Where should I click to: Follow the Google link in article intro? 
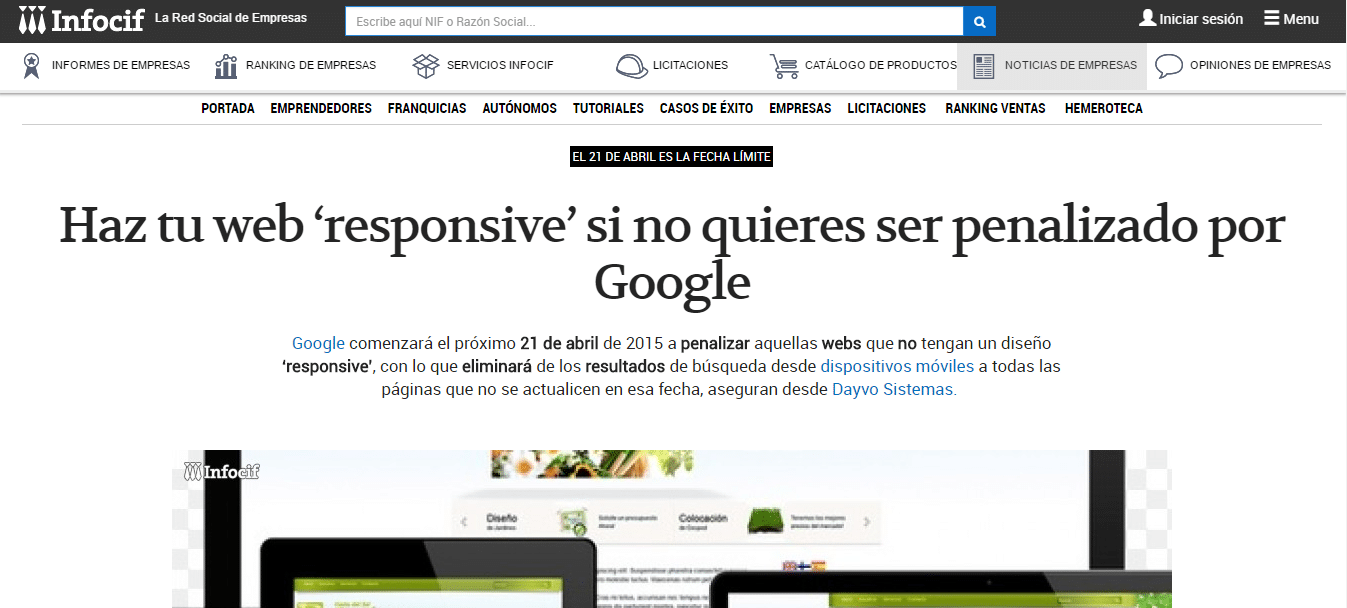pyautogui.click(x=318, y=344)
